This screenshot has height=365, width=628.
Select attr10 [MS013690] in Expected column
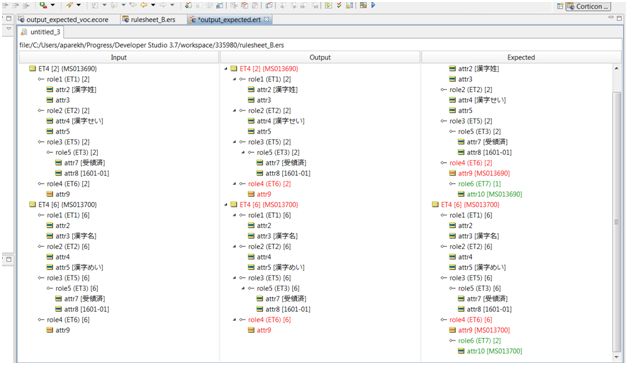pyautogui.click(x=494, y=194)
